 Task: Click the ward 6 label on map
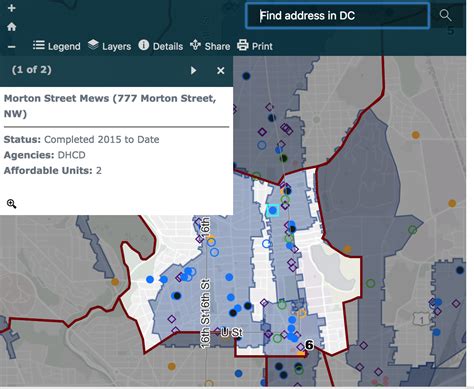point(309,345)
